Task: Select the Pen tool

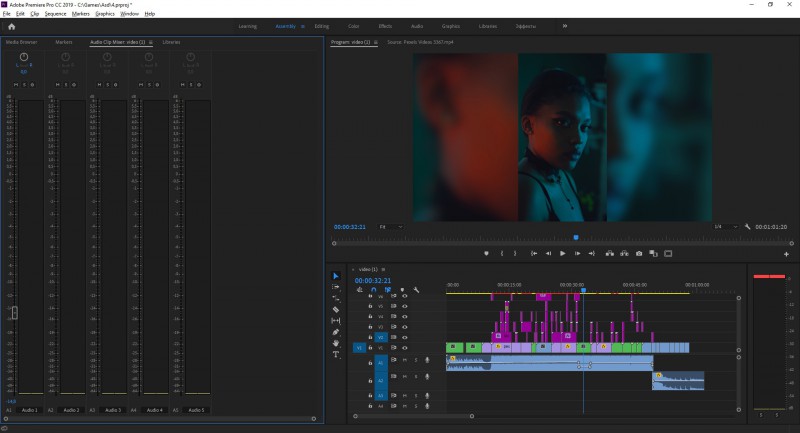Action: tap(336, 332)
